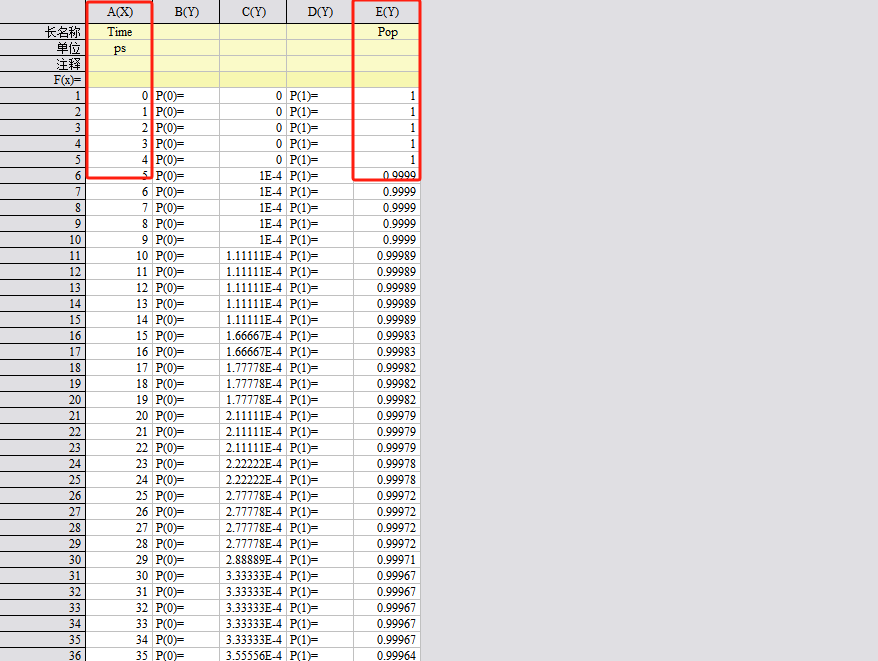The height and width of the screenshot is (661, 878).
Task: Select the D(Y) column header
Action: pos(320,12)
